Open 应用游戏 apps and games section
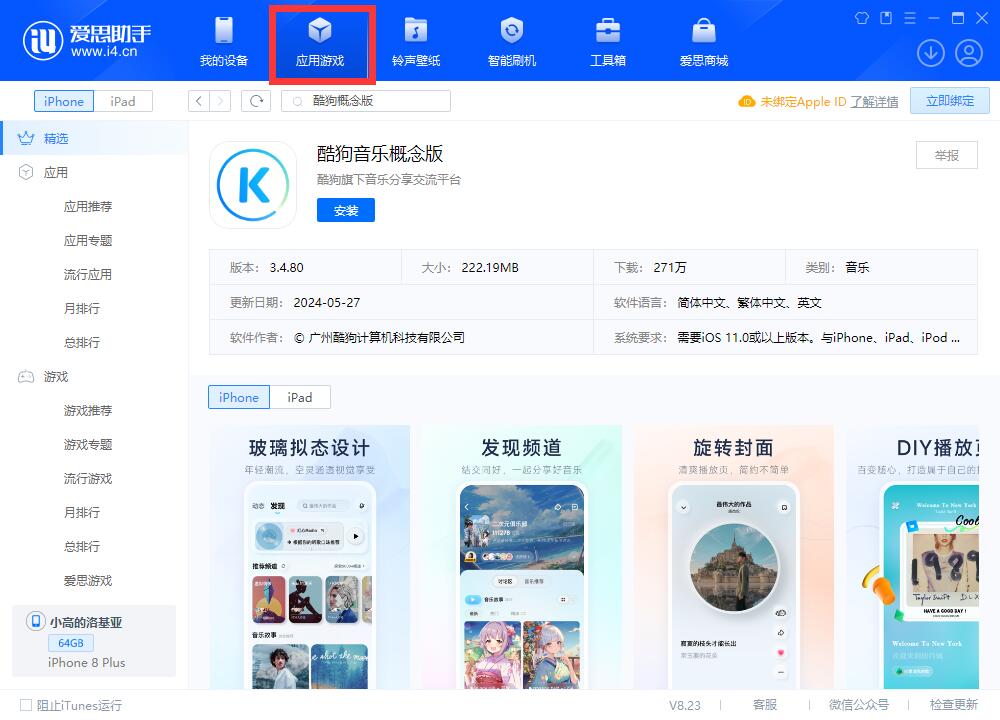This screenshot has height=720, width=1000. 320,42
